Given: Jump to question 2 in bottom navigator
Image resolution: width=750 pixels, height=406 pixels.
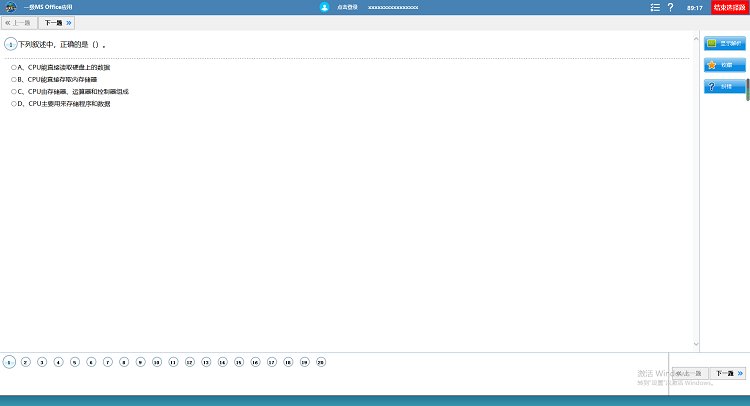Looking at the screenshot, I should [x=26, y=362].
